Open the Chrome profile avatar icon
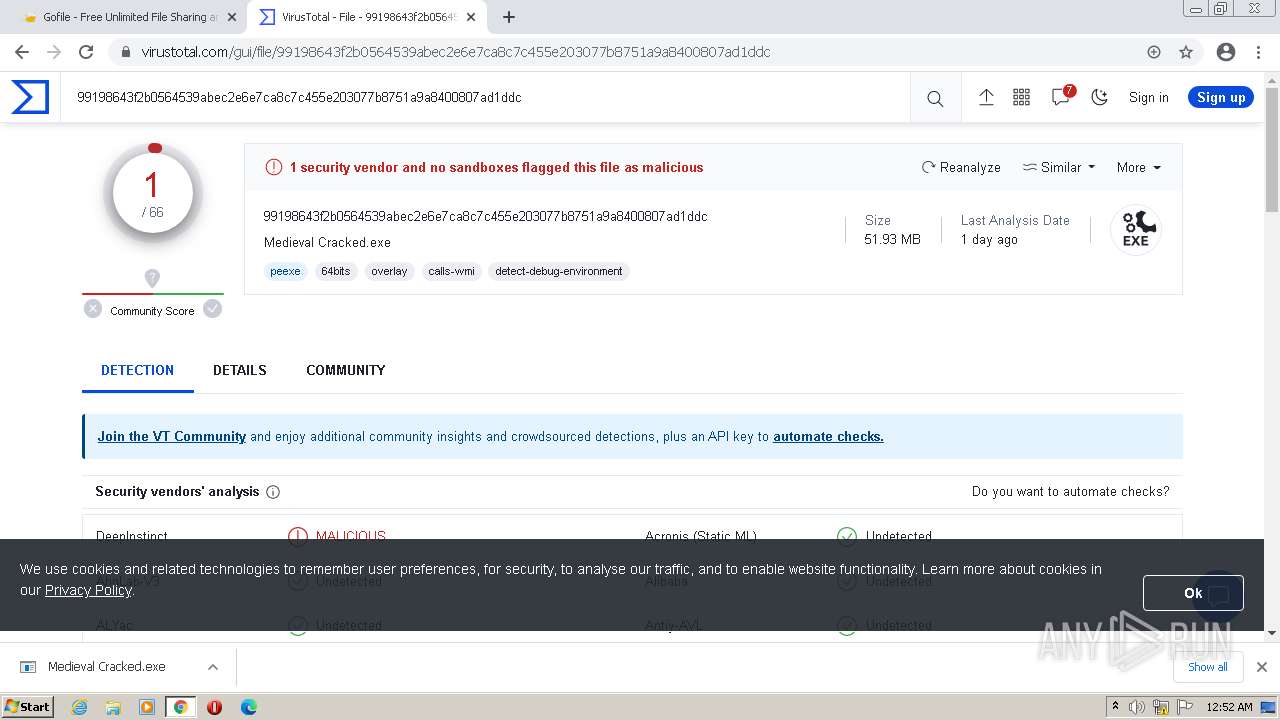 tap(1226, 52)
